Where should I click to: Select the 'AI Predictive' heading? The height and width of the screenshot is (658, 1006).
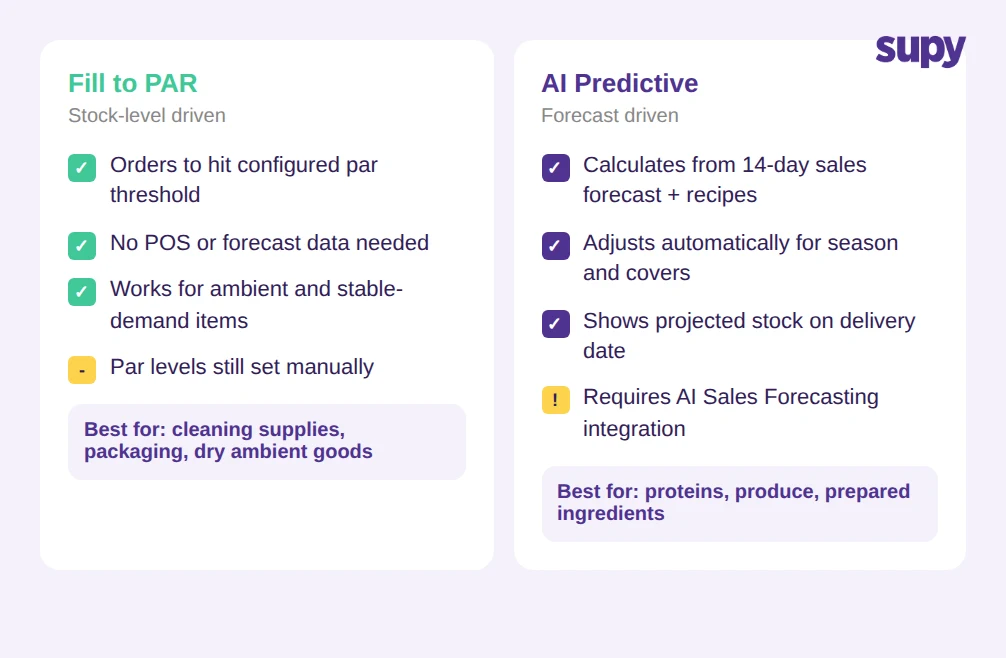pos(620,83)
